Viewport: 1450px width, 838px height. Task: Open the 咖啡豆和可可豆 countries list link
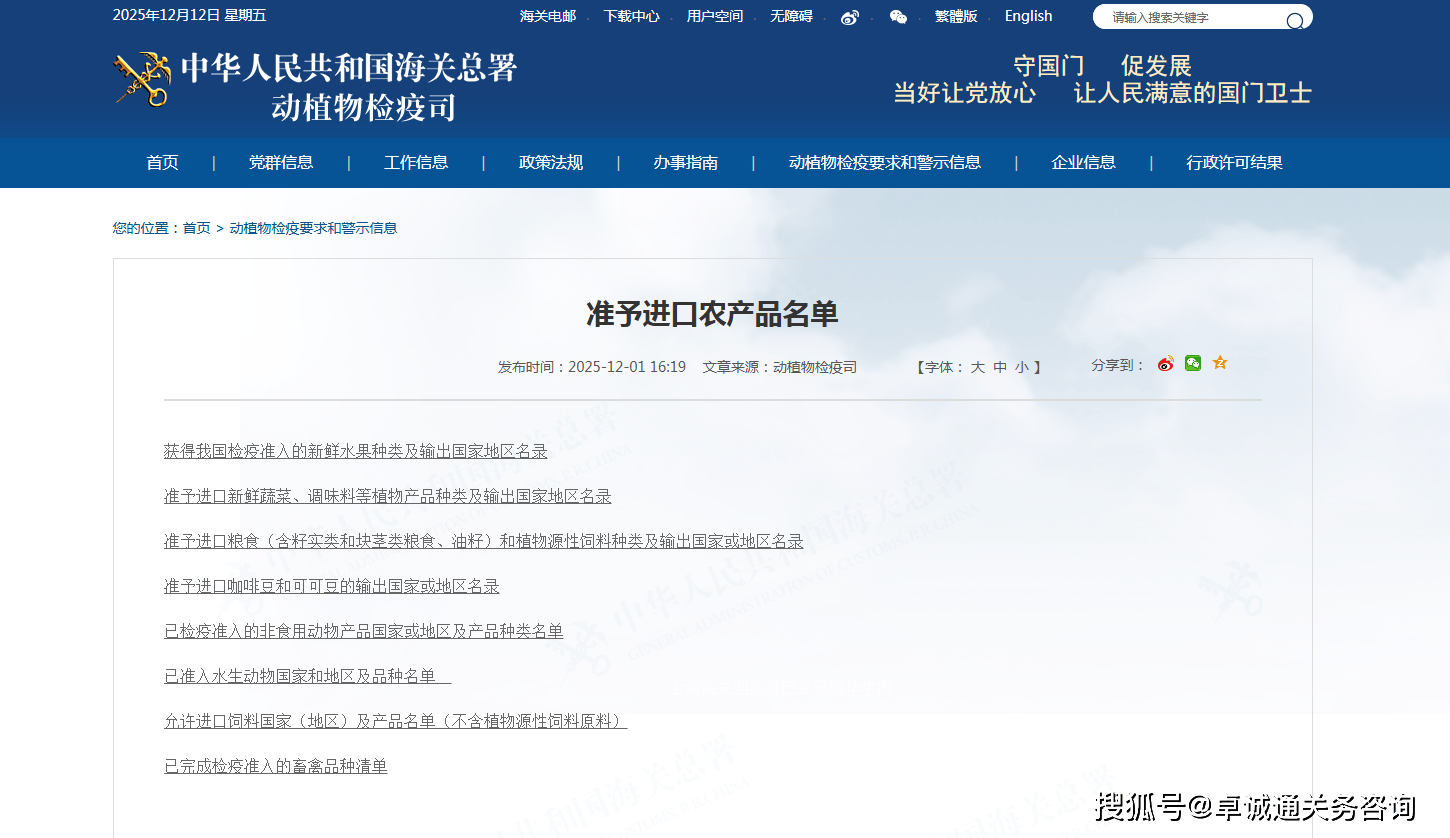[331, 586]
